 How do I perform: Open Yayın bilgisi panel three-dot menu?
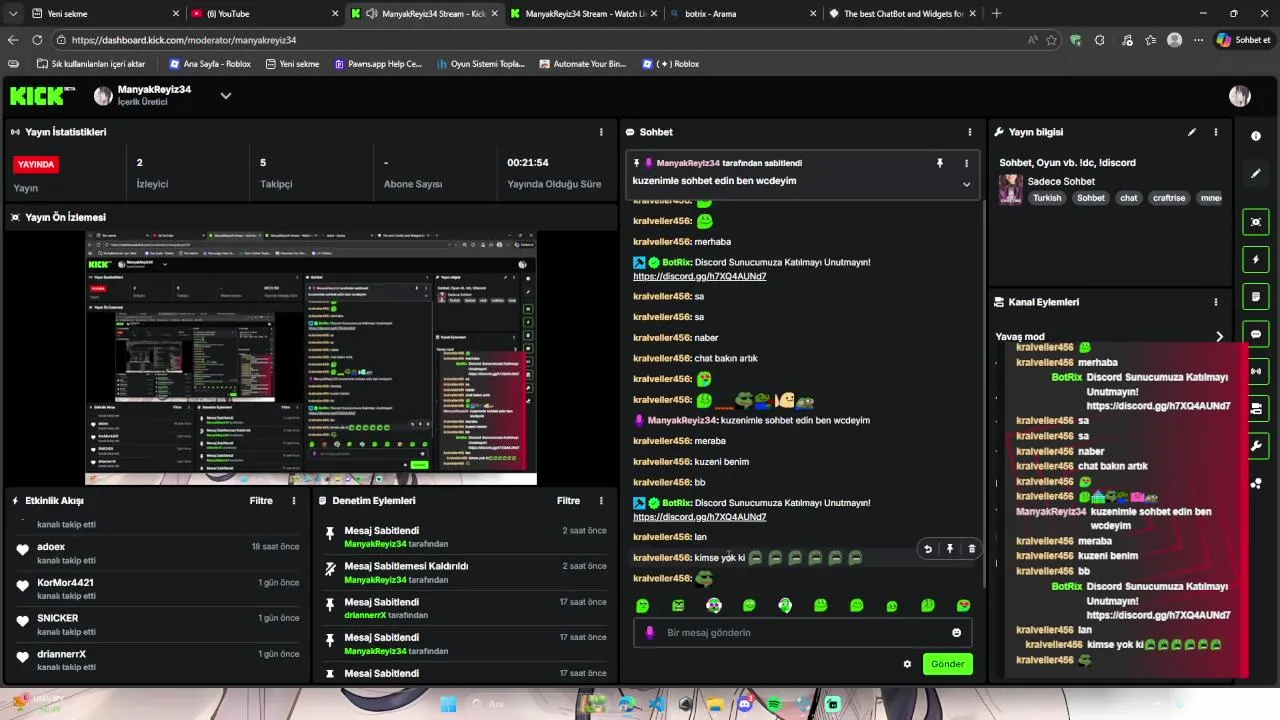tap(1216, 132)
